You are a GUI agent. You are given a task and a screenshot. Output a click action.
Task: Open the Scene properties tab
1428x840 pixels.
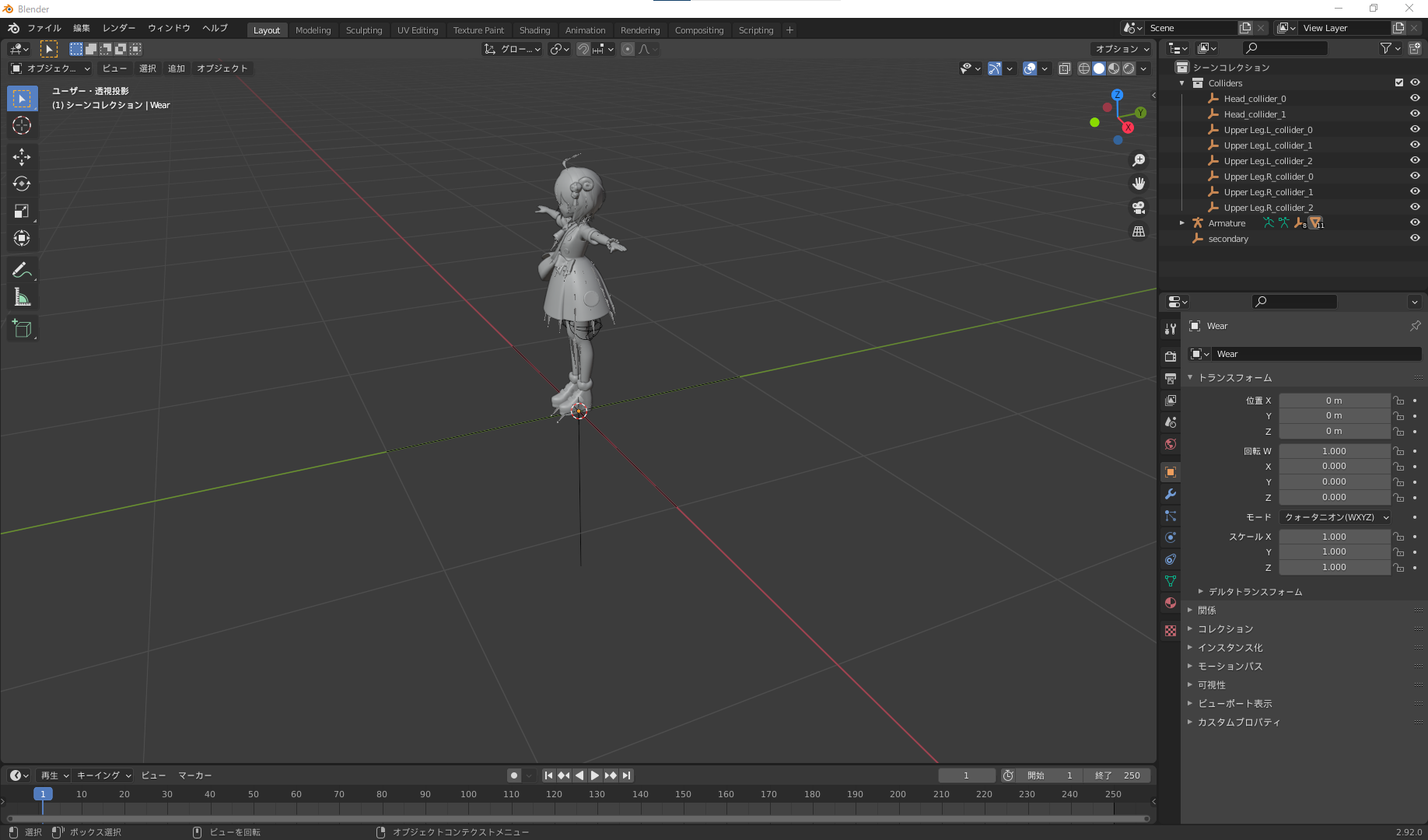1171,422
